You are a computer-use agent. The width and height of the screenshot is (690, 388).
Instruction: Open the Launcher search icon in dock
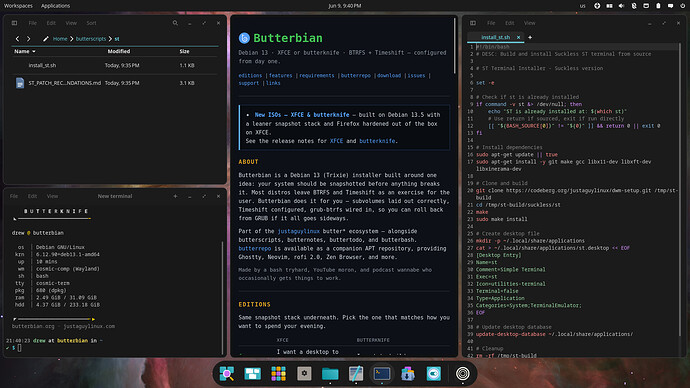227,373
